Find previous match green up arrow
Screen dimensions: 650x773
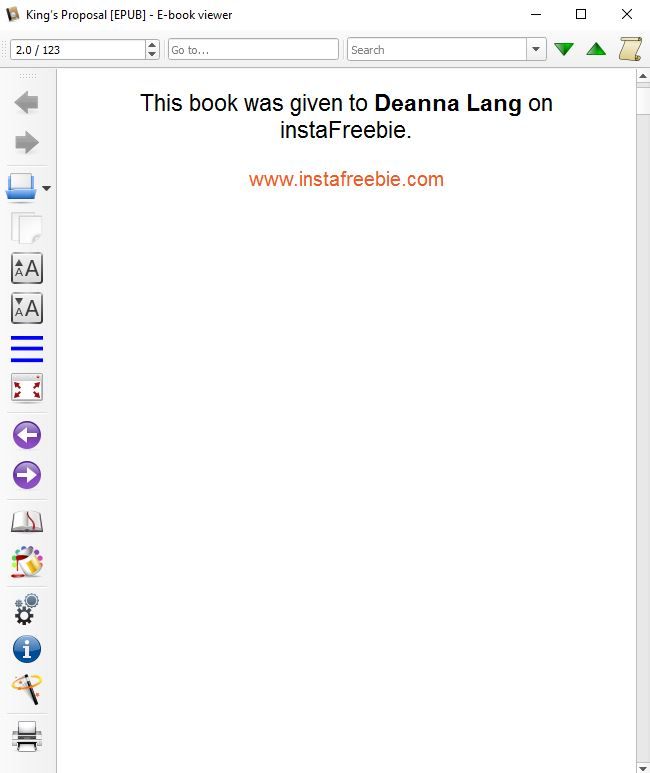[596, 49]
